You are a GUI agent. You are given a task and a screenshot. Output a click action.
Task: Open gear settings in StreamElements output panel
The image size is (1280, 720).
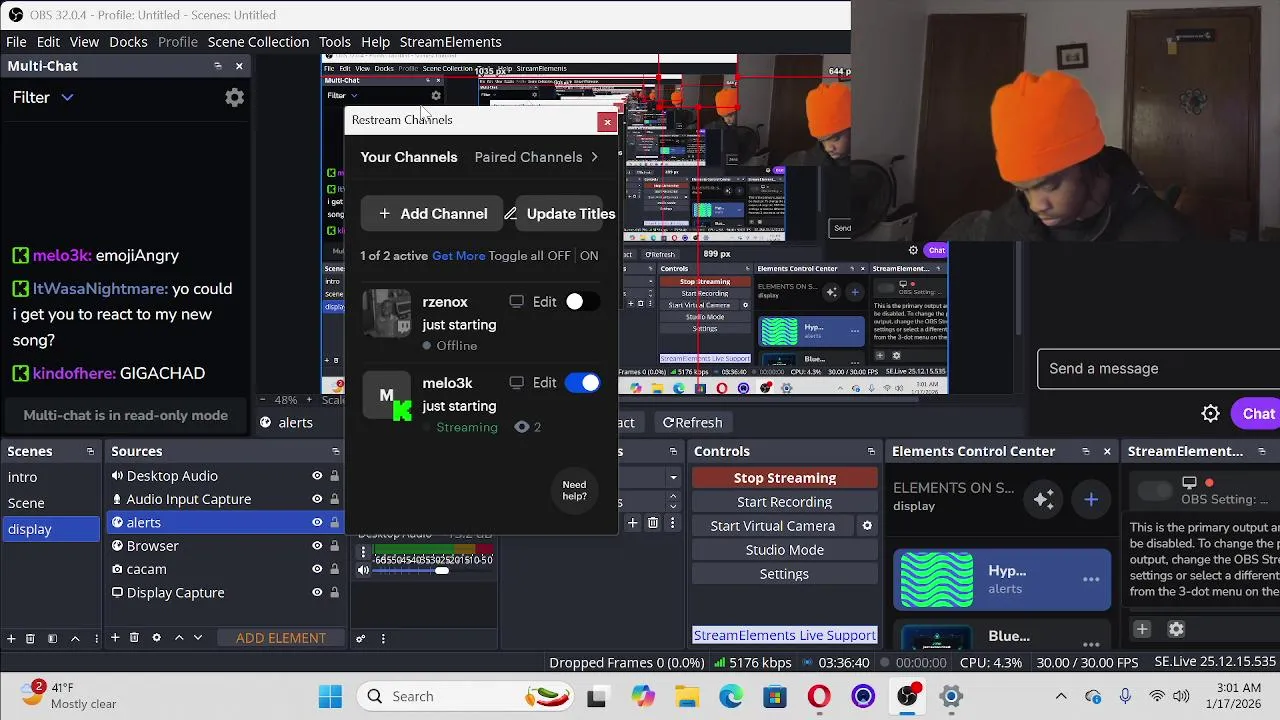(x=1176, y=629)
